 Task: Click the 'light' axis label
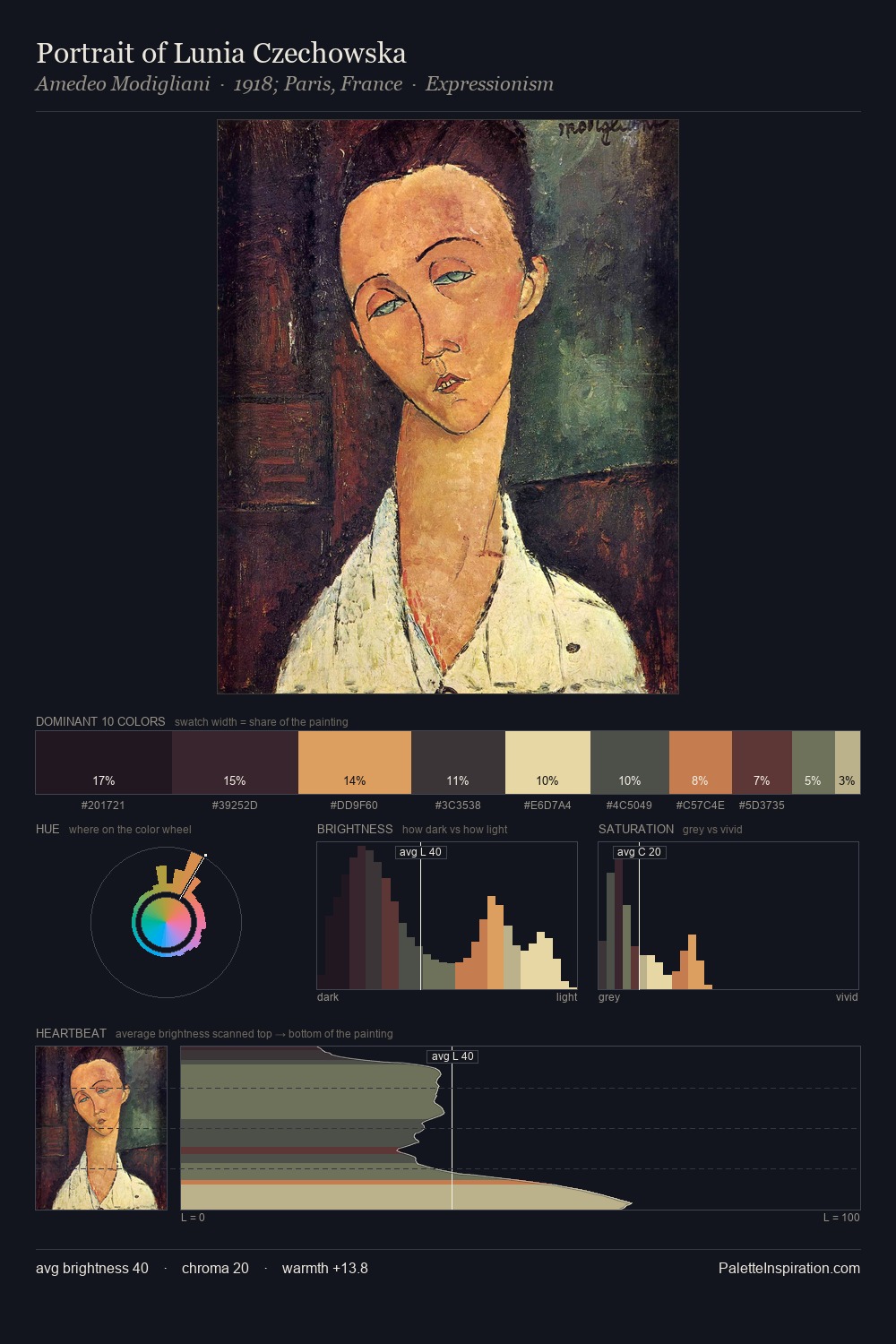pyautogui.click(x=566, y=997)
